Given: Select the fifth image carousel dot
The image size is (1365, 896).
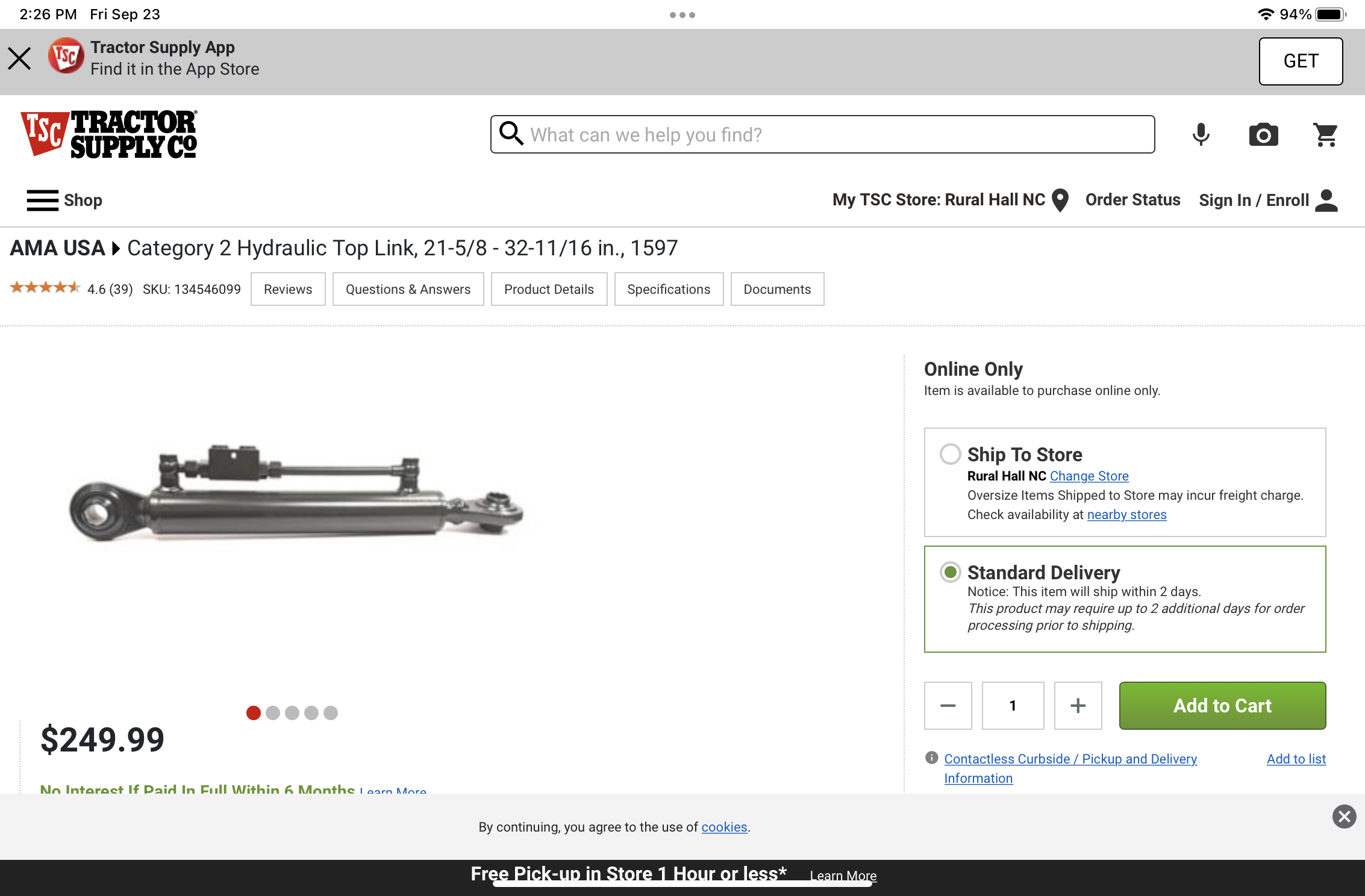Looking at the screenshot, I should [331, 713].
